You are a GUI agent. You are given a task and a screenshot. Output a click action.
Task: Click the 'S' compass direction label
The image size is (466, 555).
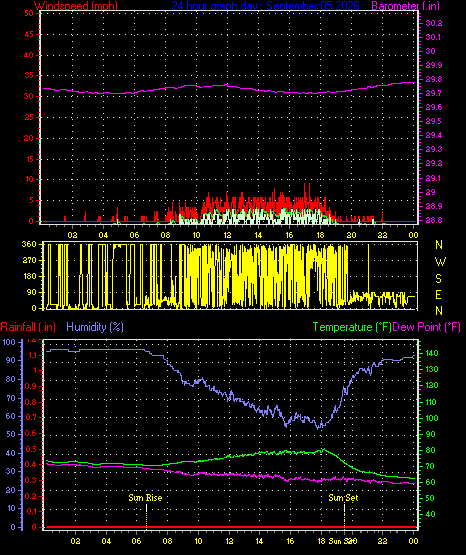(x=439, y=279)
